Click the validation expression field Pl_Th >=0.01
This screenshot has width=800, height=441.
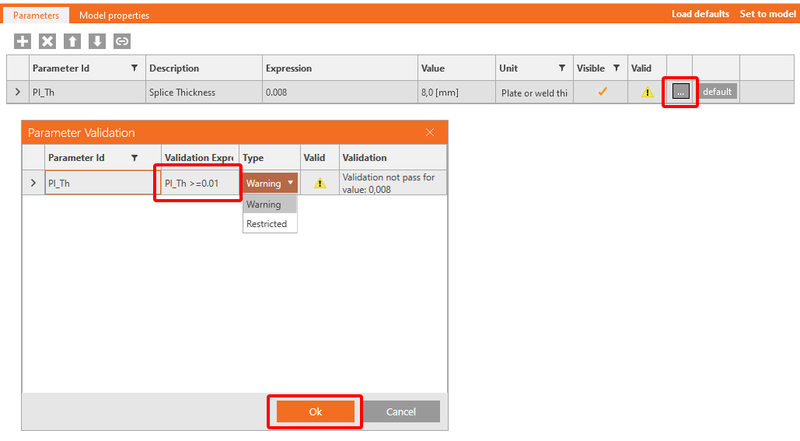(199, 183)
